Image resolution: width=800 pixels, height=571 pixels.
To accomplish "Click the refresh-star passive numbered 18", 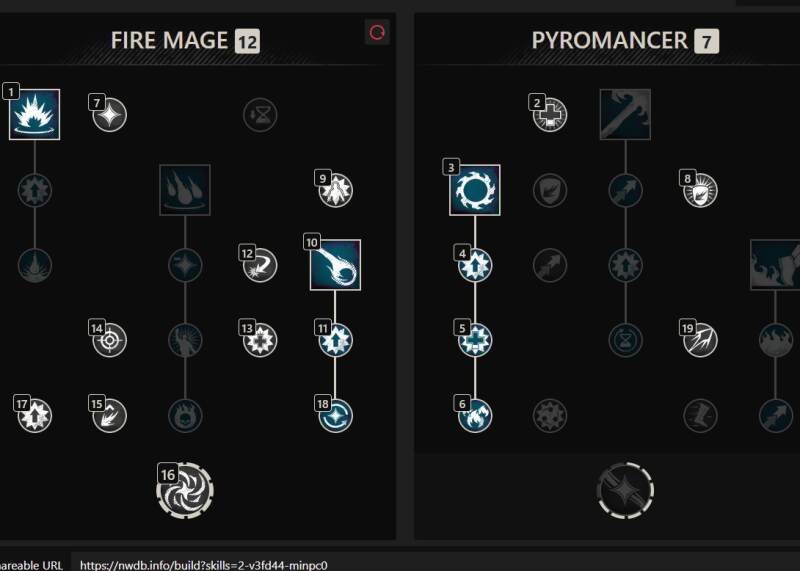I will pyautogui.click(x=335, y=415).
